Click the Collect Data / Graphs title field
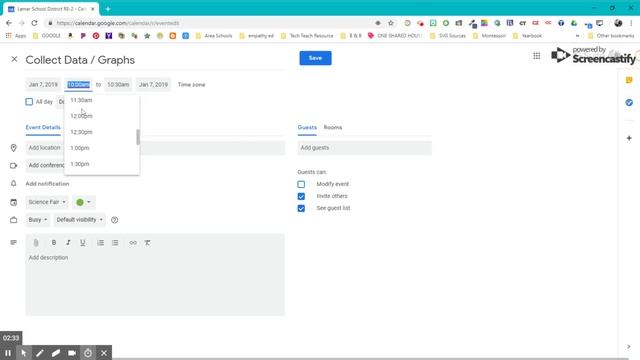The width and height of the screenshot is (640, 360). (x=155, y=60)
